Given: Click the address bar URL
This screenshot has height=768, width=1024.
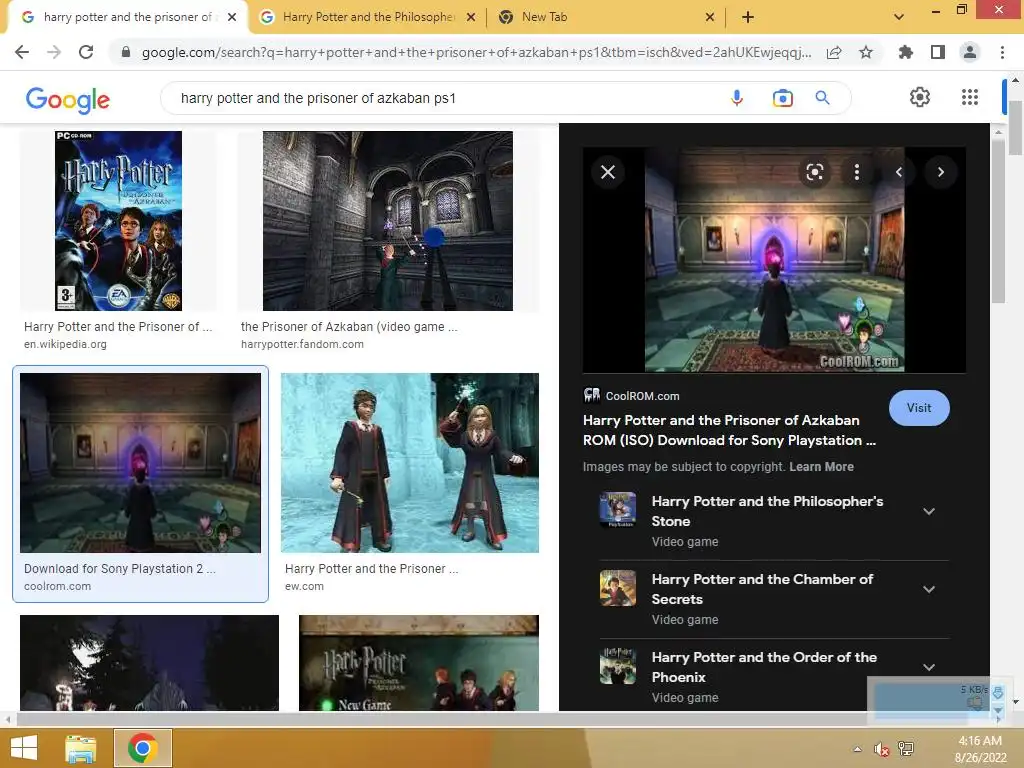Looking at the screenshot, I should (x=476, y=52).
